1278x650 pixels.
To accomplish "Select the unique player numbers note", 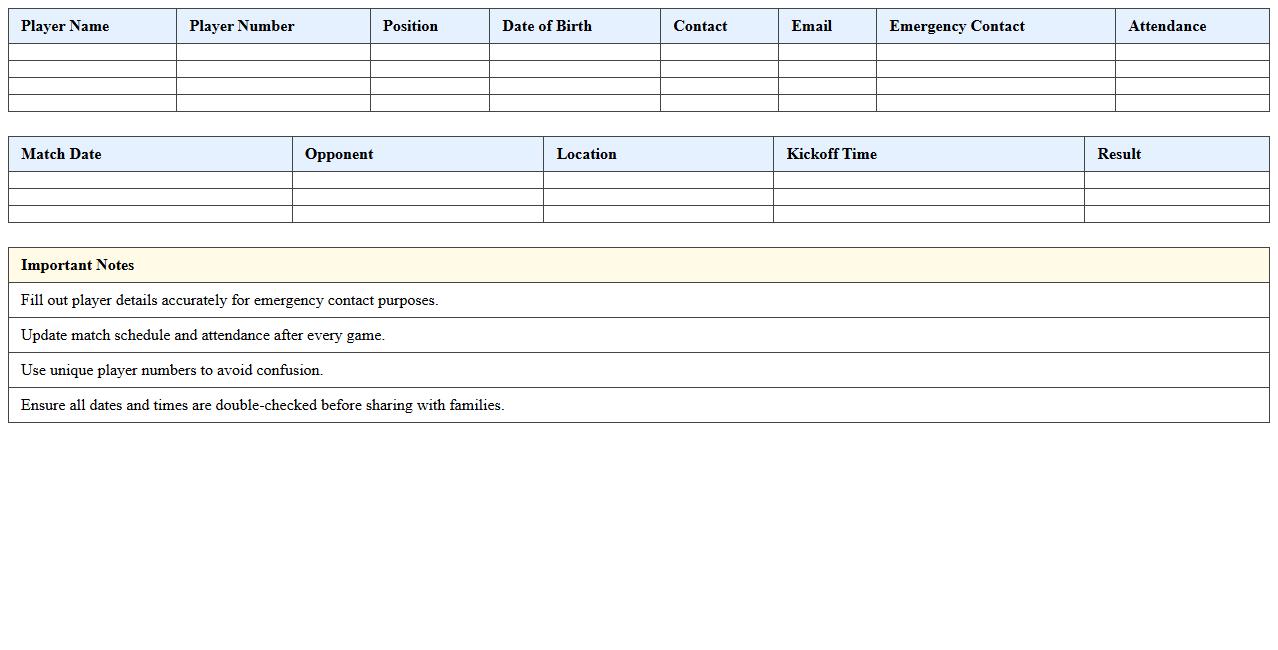I will coord(171,370).
